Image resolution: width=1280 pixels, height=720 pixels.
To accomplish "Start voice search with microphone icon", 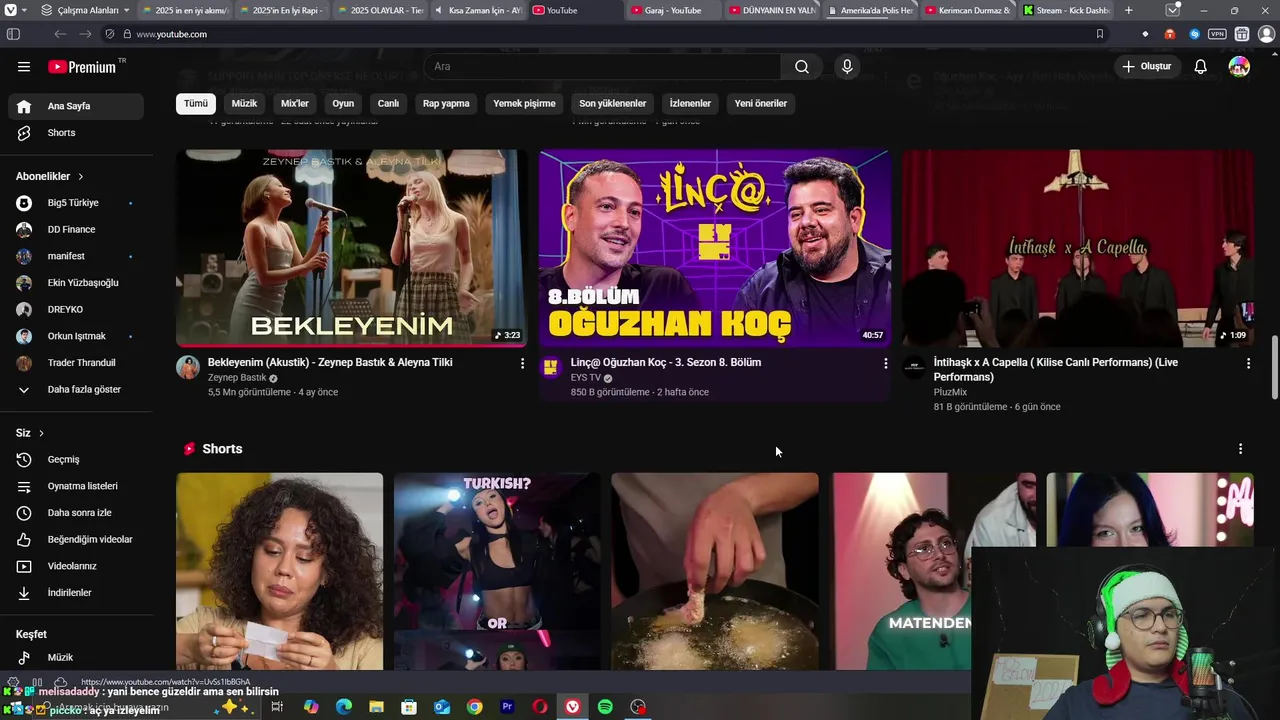I will [x=847, y=67].
